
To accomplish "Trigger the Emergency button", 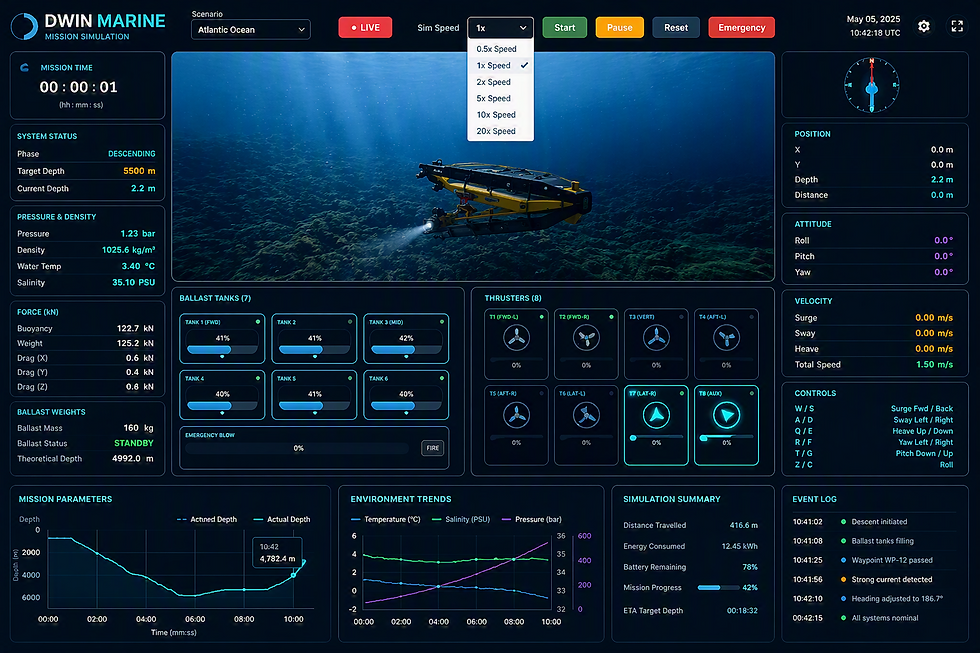I will click(x=741, y=27).
